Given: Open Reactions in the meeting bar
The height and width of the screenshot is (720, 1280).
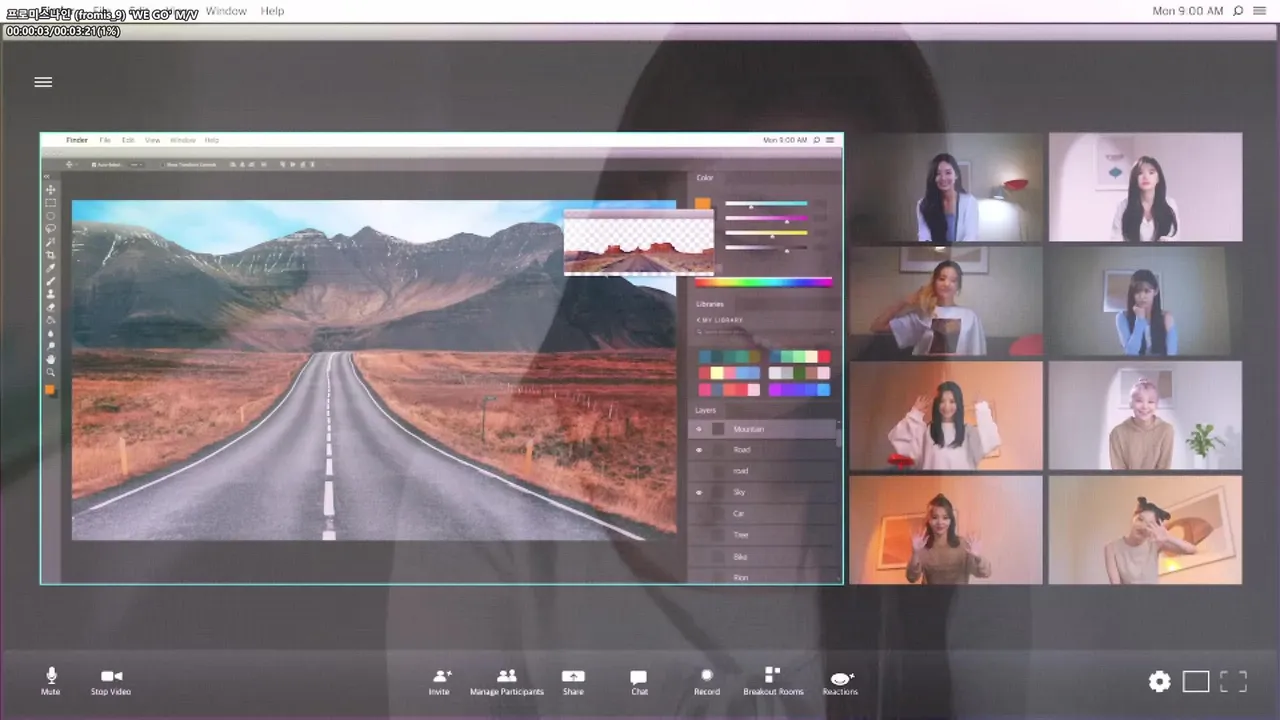Looking at the screenshot, I should (x=840, y=683).
